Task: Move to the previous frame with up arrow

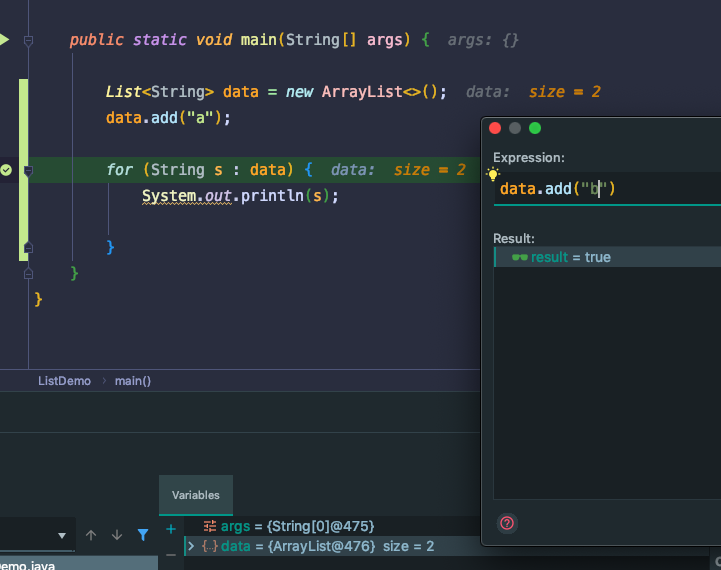Action: pos(91,535)
